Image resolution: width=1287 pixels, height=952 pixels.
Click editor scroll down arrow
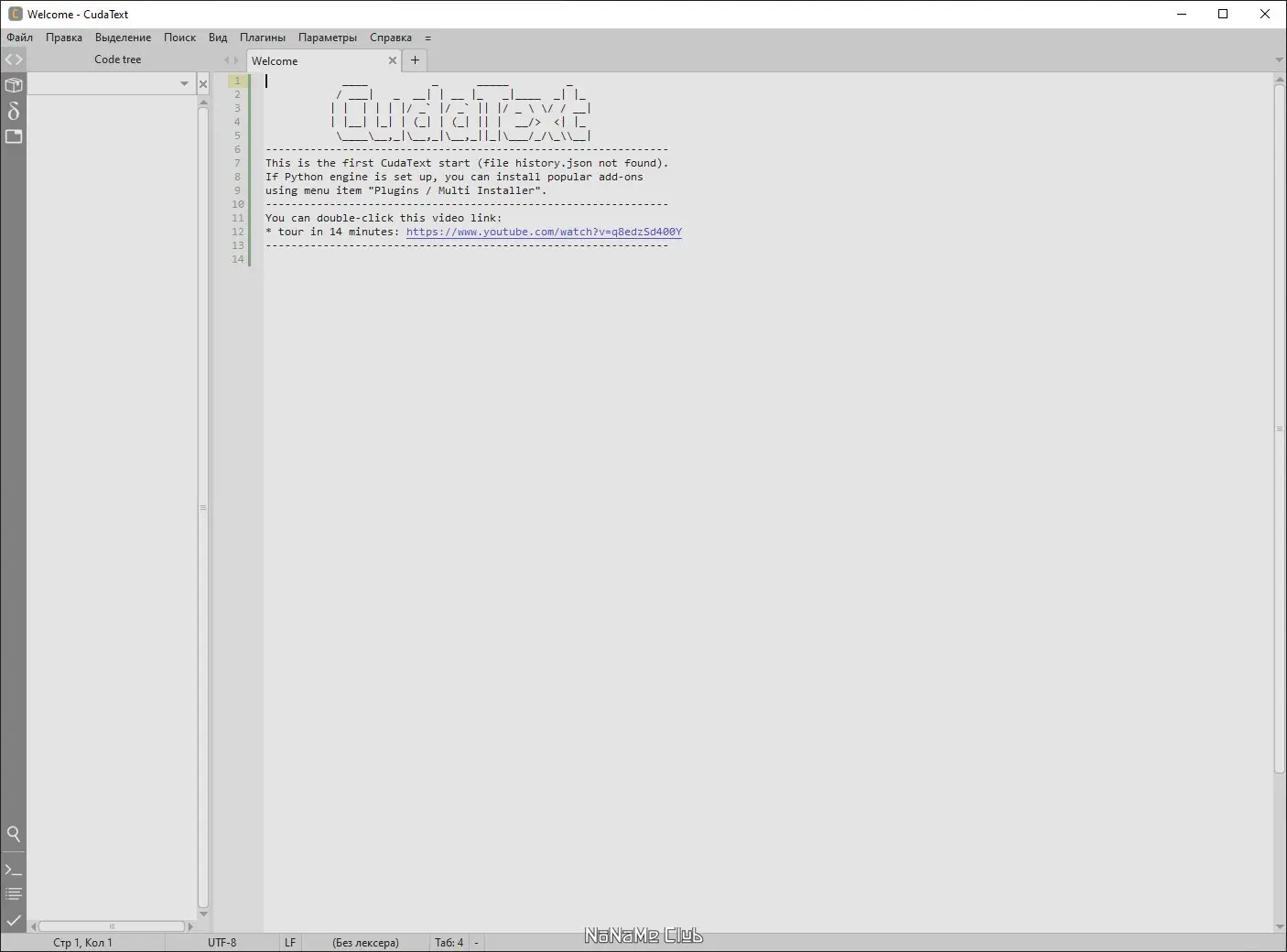pos(1280,926)
